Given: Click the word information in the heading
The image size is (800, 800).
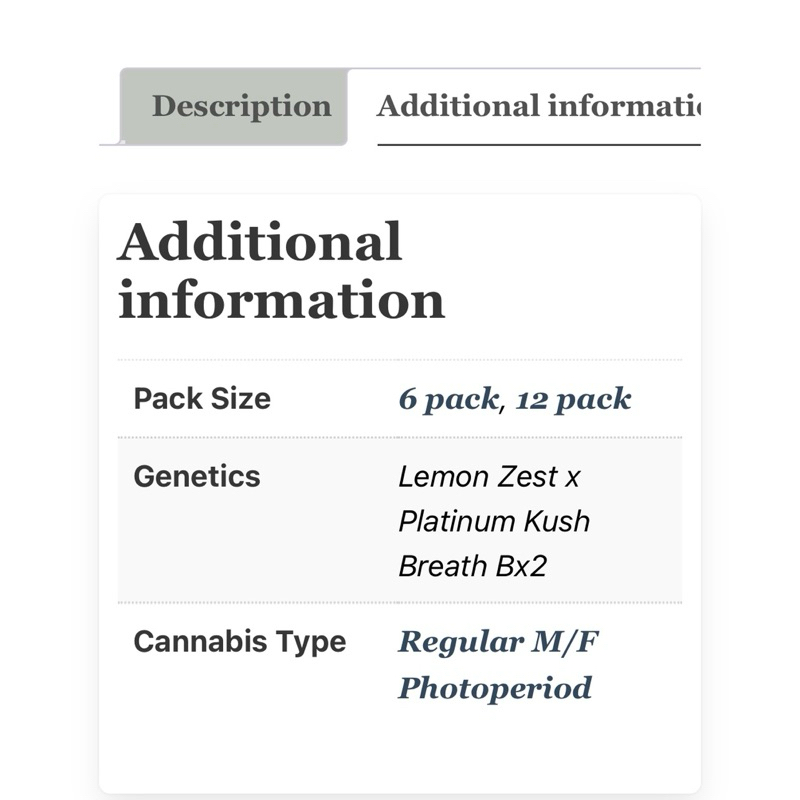Looking at the screenshot, I should pyautogui.click(x=281, y=300).
